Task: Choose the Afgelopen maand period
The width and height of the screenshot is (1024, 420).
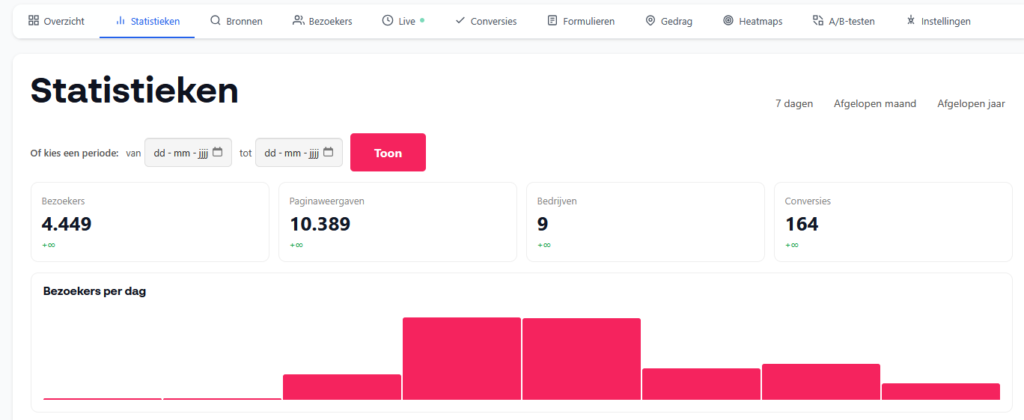Action: 875,104
